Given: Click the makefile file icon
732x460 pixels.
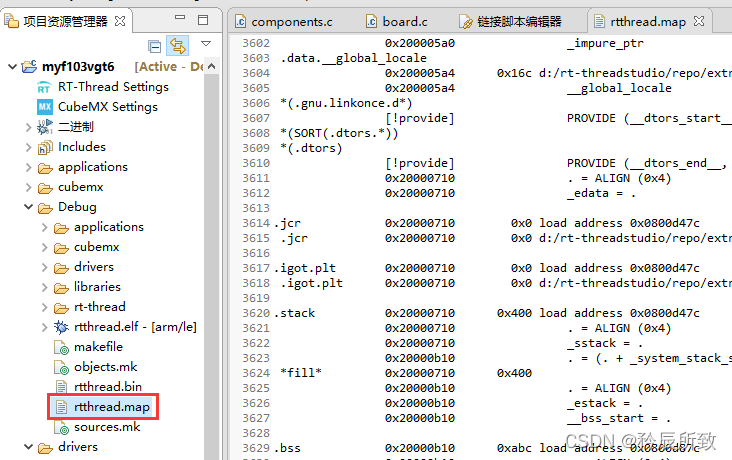Looking at the screenshot, I should (x=61, y=347).
